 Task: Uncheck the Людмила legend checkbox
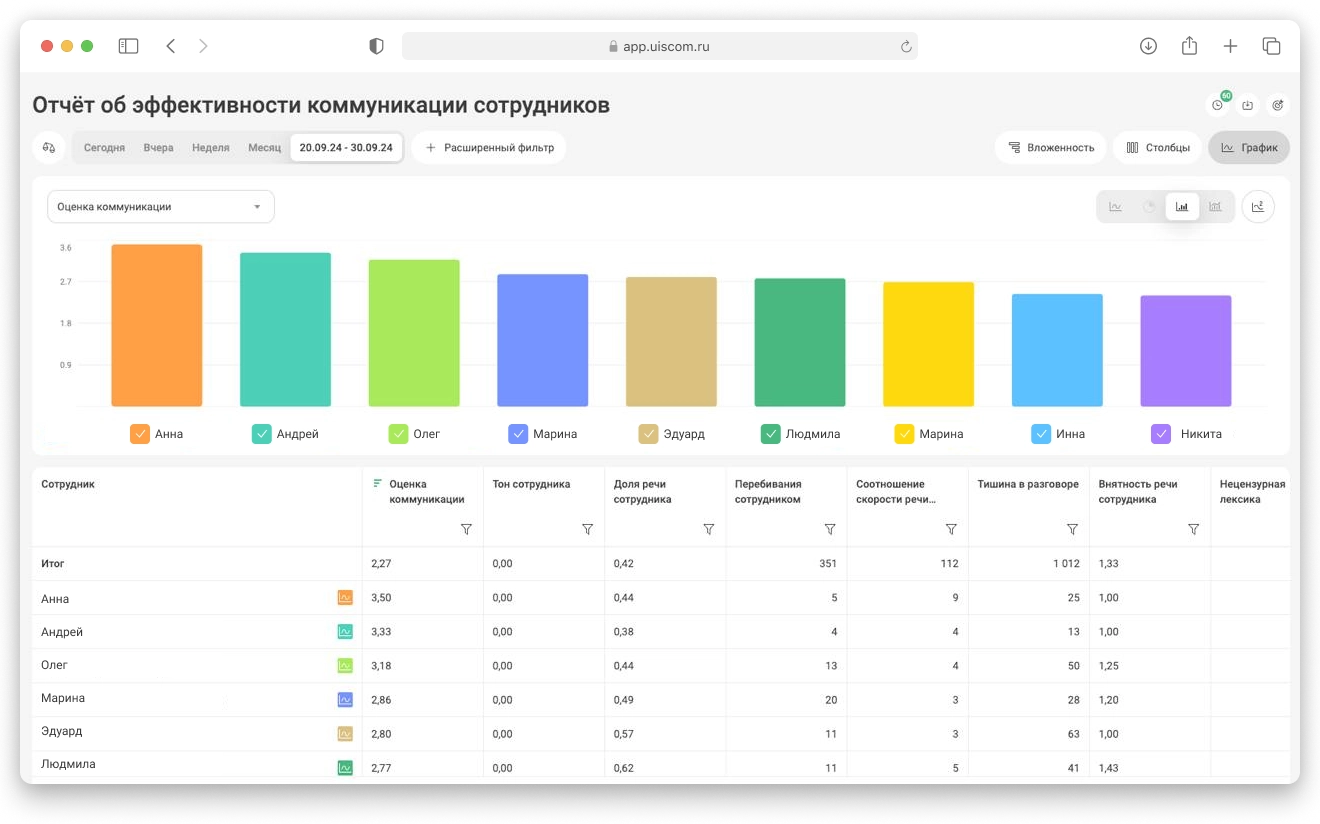pyautogui.click(x=770, y=434)
